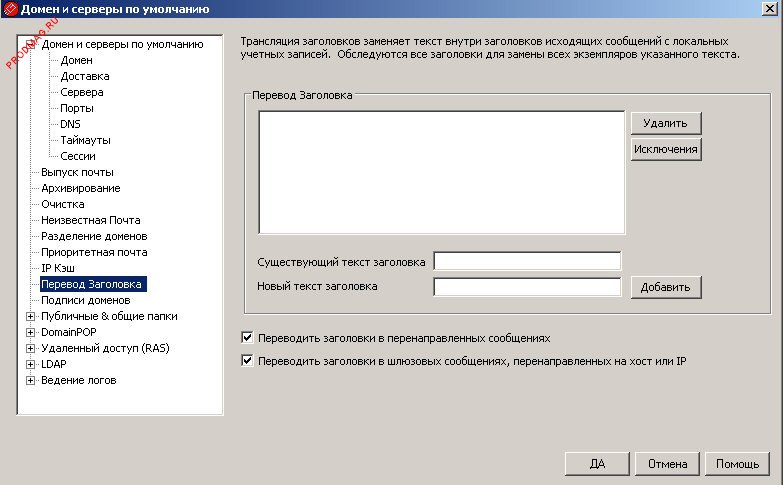Expand the LDAP tree node

coord(30,364)
